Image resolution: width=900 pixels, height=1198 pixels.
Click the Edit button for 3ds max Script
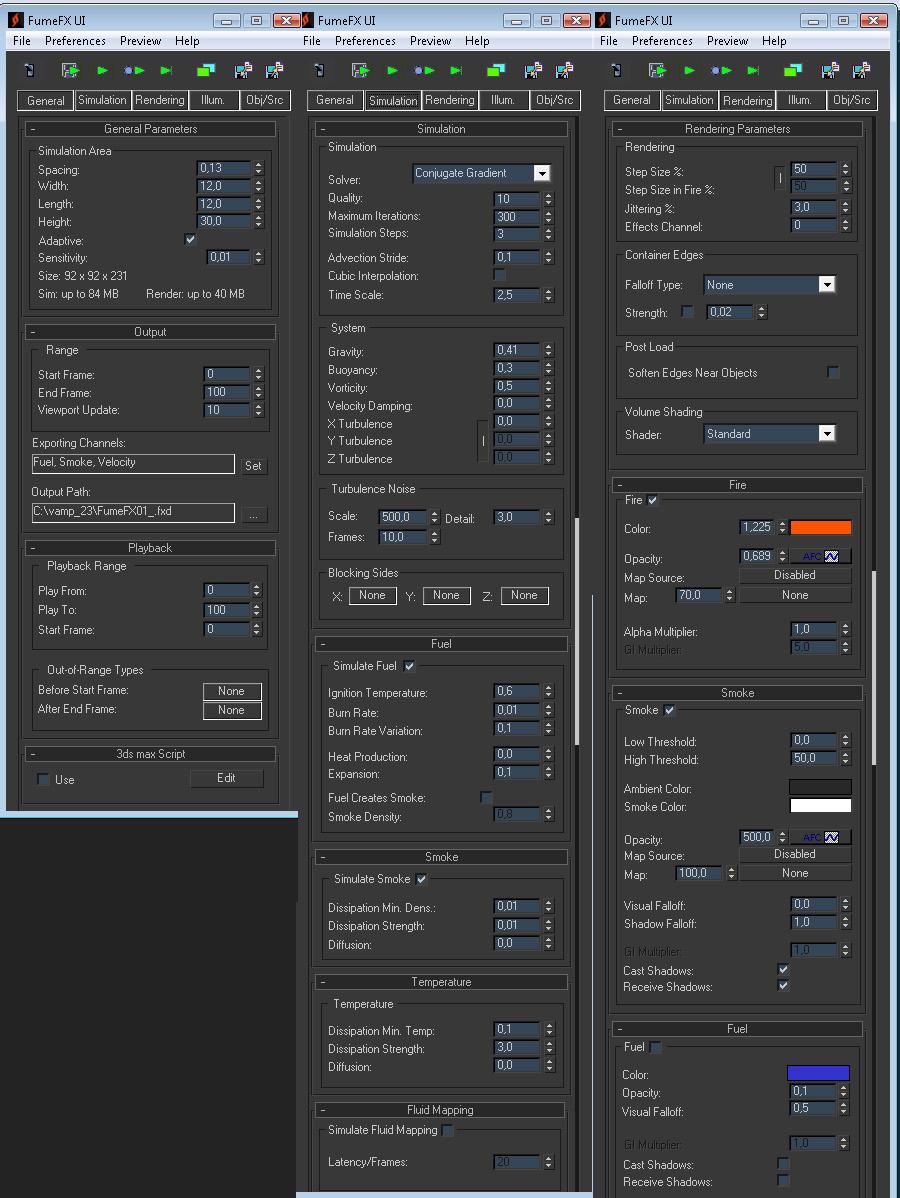coord(226,778)
